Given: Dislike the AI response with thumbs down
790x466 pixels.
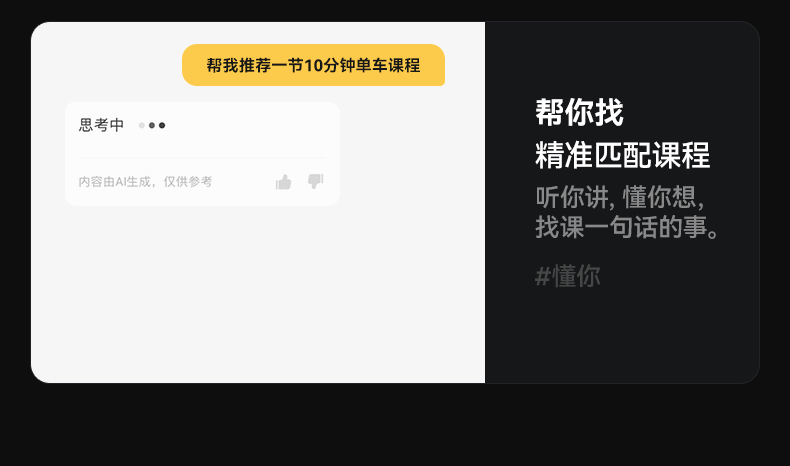Looking at the screenshot, I should click(x=315, y=181).
